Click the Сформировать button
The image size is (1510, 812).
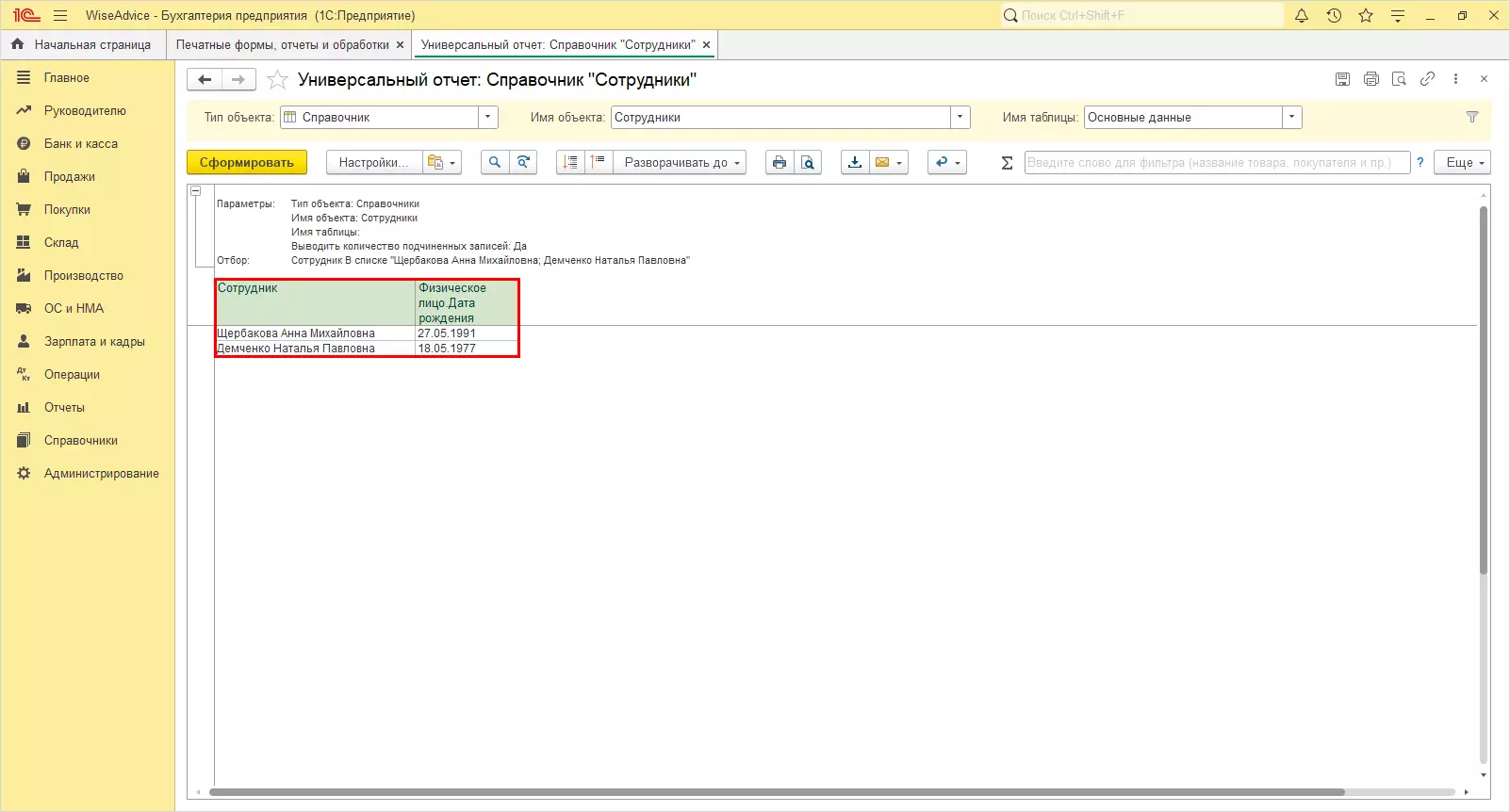[247, 162]
